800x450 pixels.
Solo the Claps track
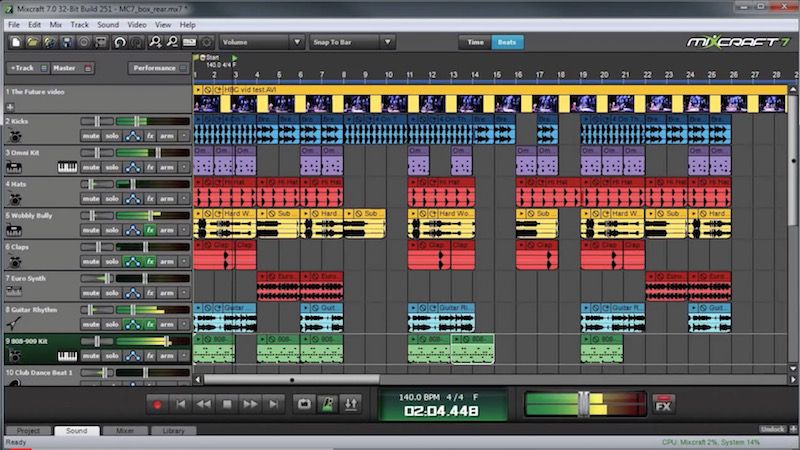click(x=112, y=262)
